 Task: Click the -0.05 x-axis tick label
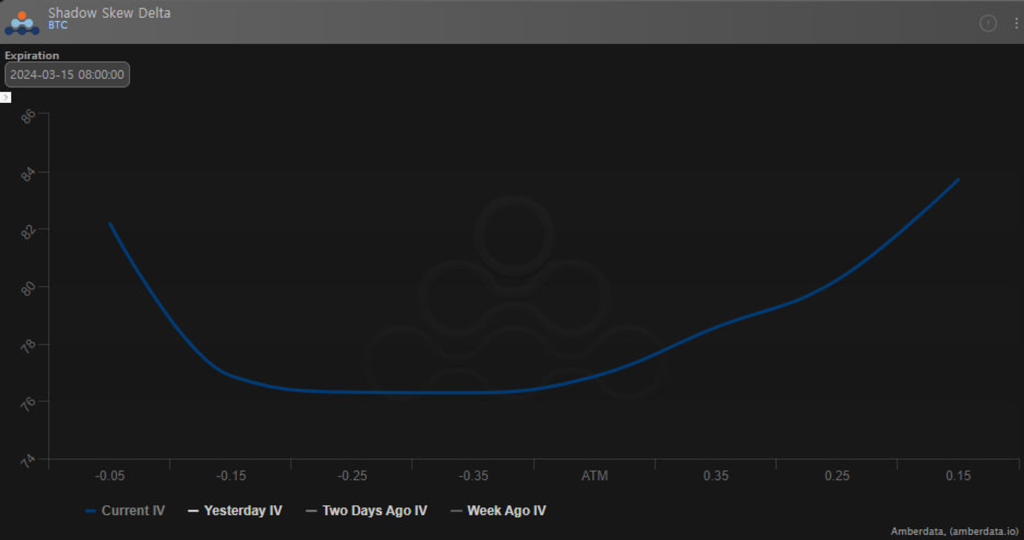[x=109, y=476]
